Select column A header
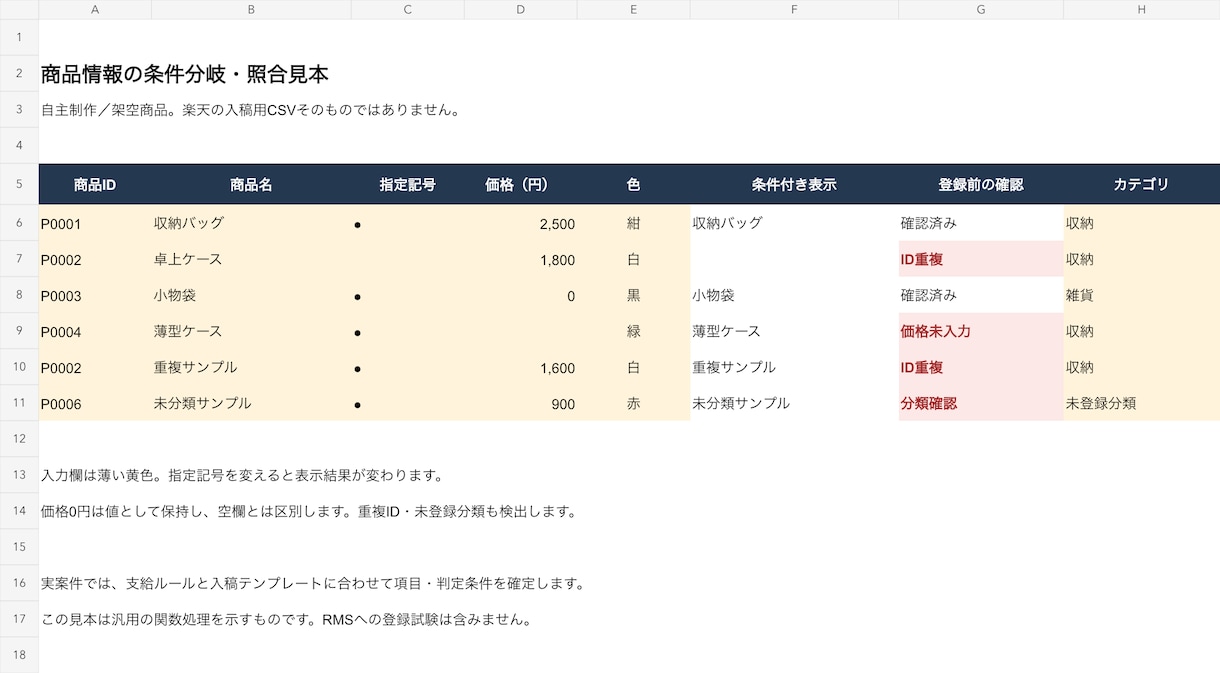 point(95,9)
